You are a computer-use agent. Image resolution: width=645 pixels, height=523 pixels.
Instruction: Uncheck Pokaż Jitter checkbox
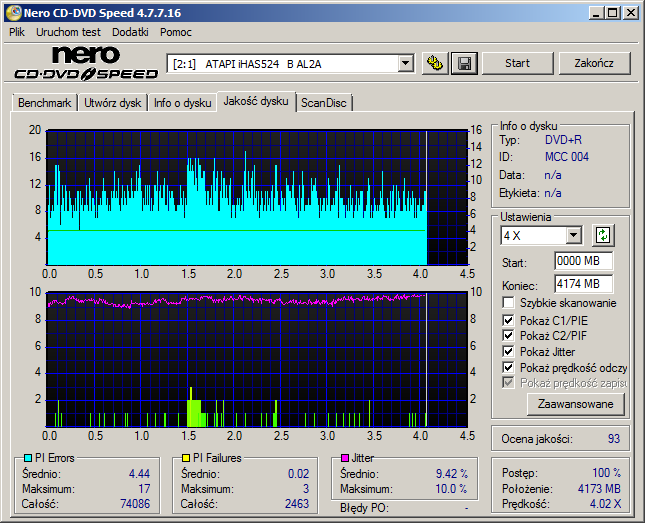tap(508, 351)
